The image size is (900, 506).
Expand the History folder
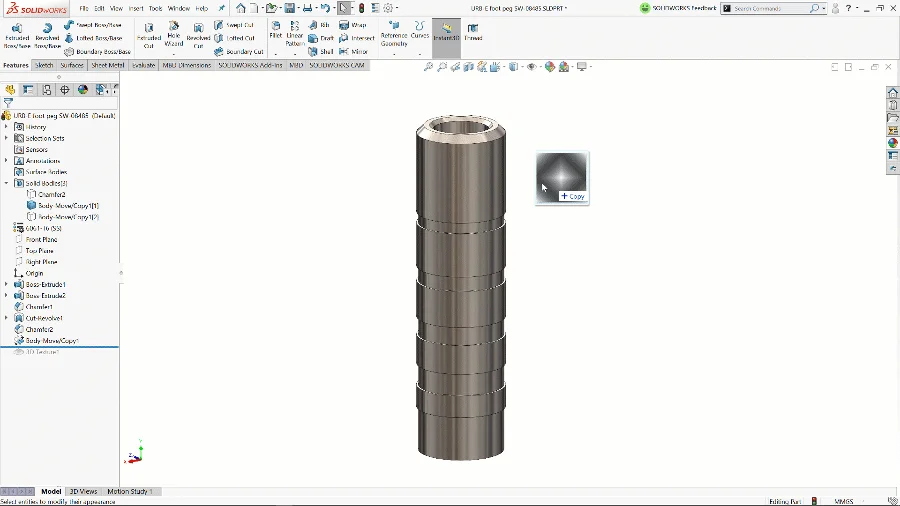pos(6,127)
